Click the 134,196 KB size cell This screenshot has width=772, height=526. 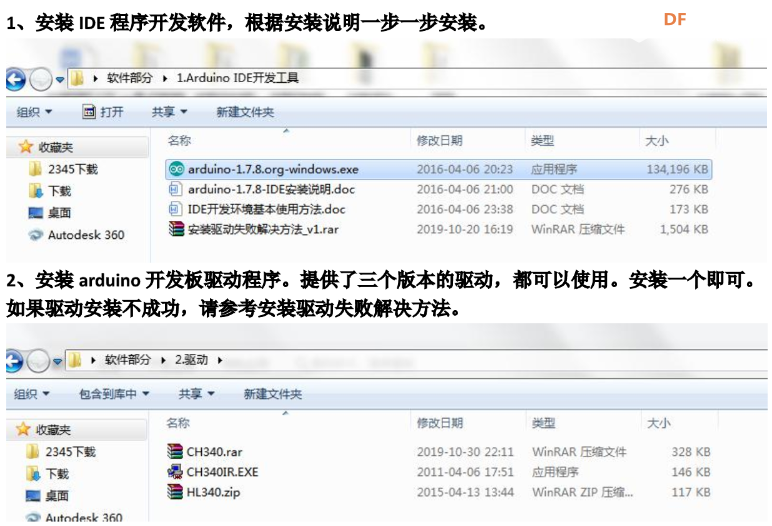(677, 169)
